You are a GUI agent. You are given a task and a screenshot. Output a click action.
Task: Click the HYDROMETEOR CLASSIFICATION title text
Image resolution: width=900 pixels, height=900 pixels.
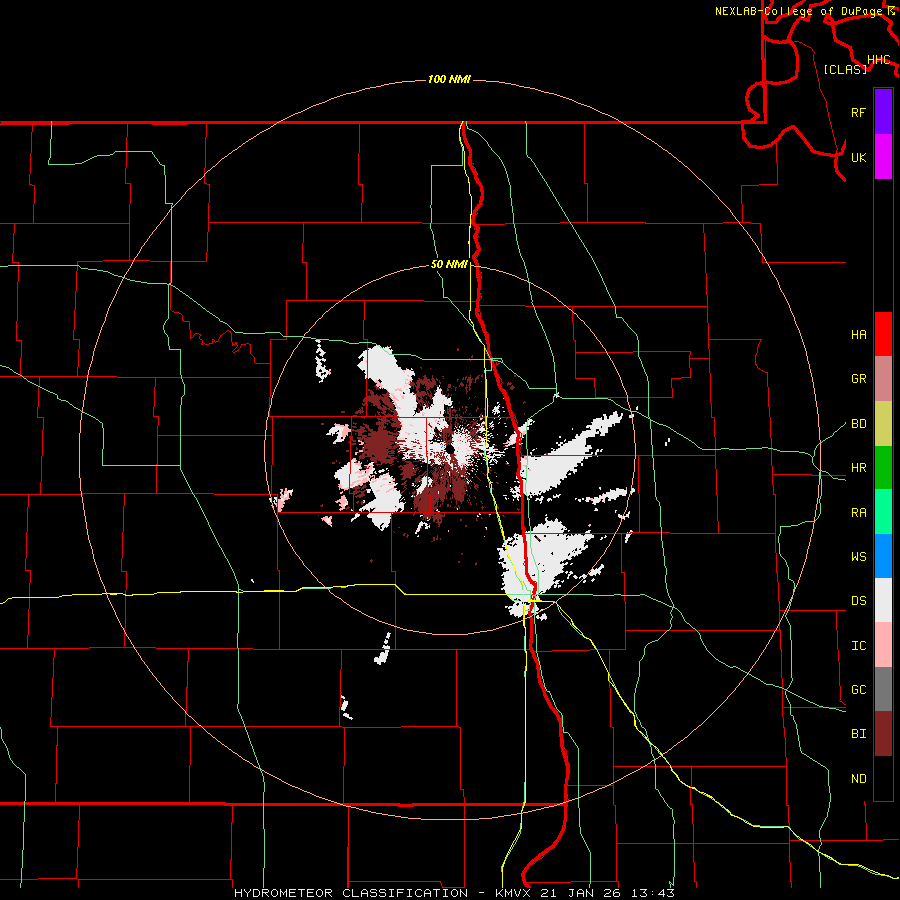click(351, 893)
